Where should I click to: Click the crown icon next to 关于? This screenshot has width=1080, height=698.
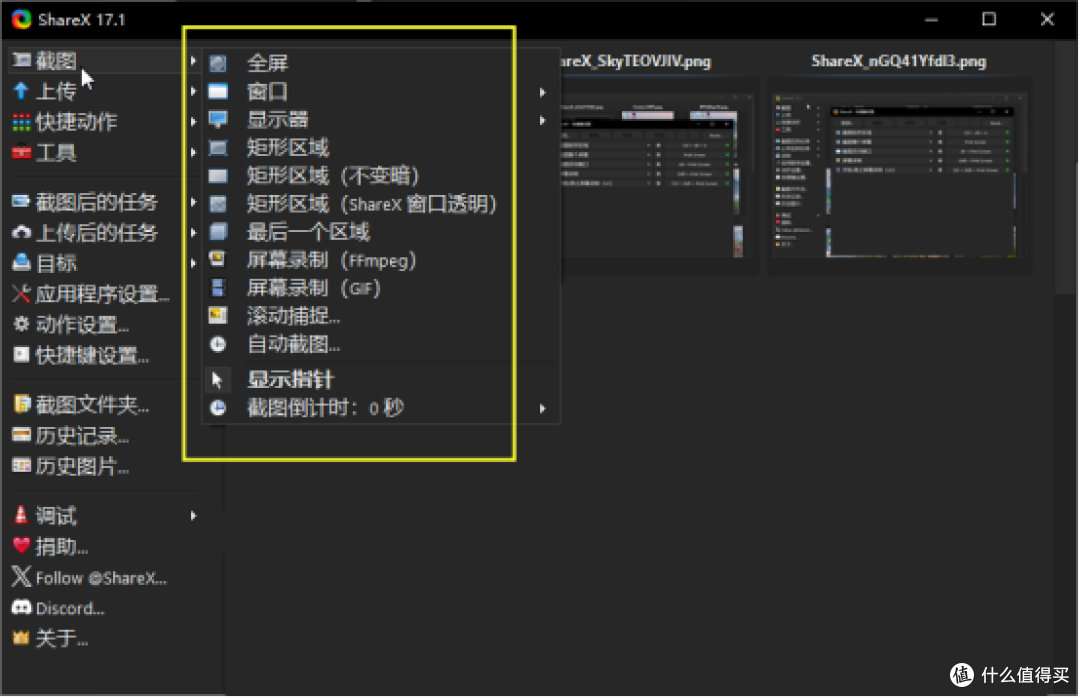(x=21, y=638)
